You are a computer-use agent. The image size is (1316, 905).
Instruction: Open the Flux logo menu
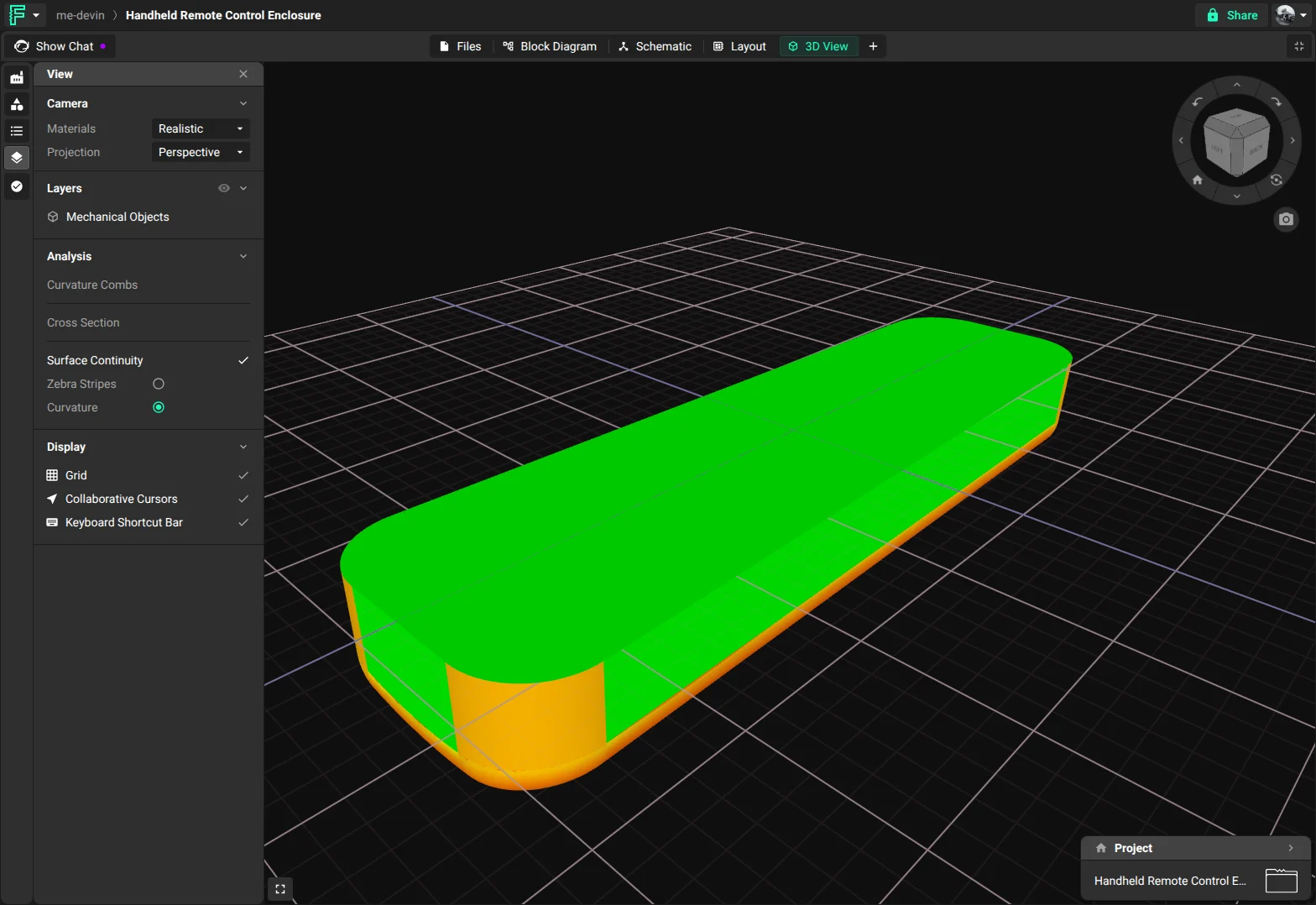click(x=23, y=15)
